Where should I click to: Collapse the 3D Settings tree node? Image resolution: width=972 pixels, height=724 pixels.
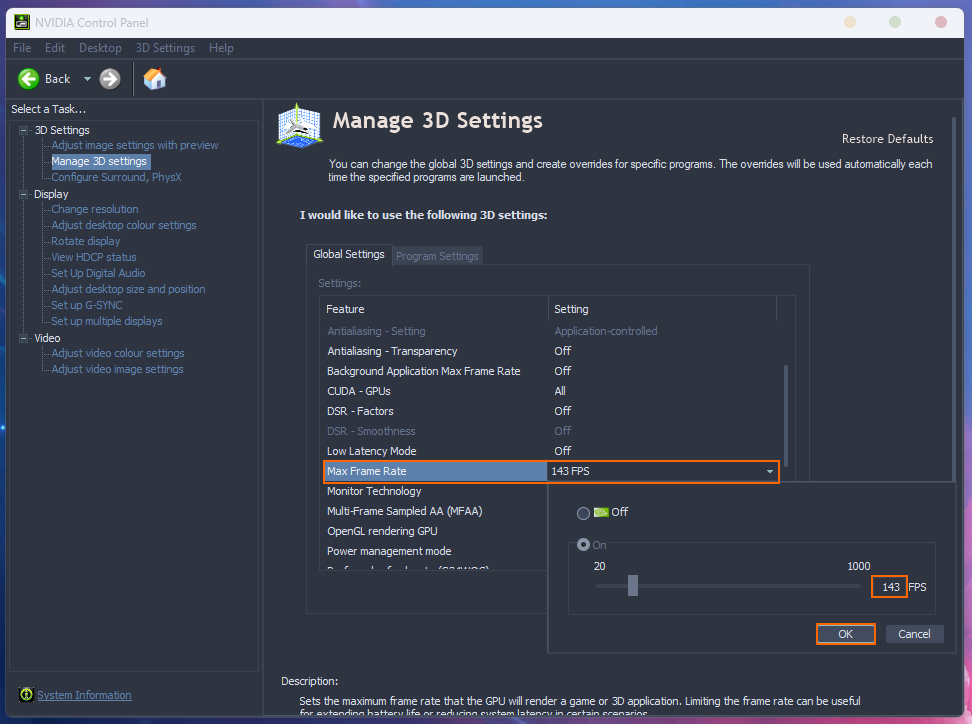click(24, 130)
